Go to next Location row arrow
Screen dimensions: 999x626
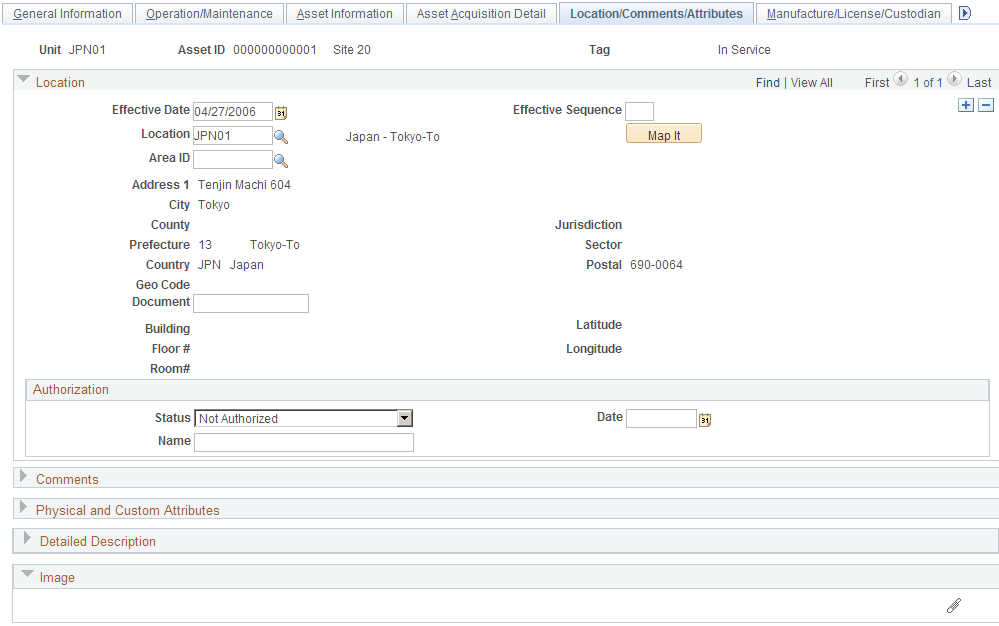coord(954,80)
